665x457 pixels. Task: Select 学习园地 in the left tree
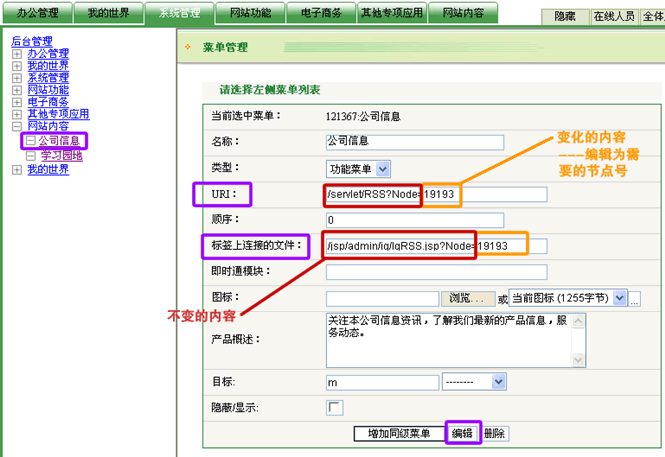point(61,156)
